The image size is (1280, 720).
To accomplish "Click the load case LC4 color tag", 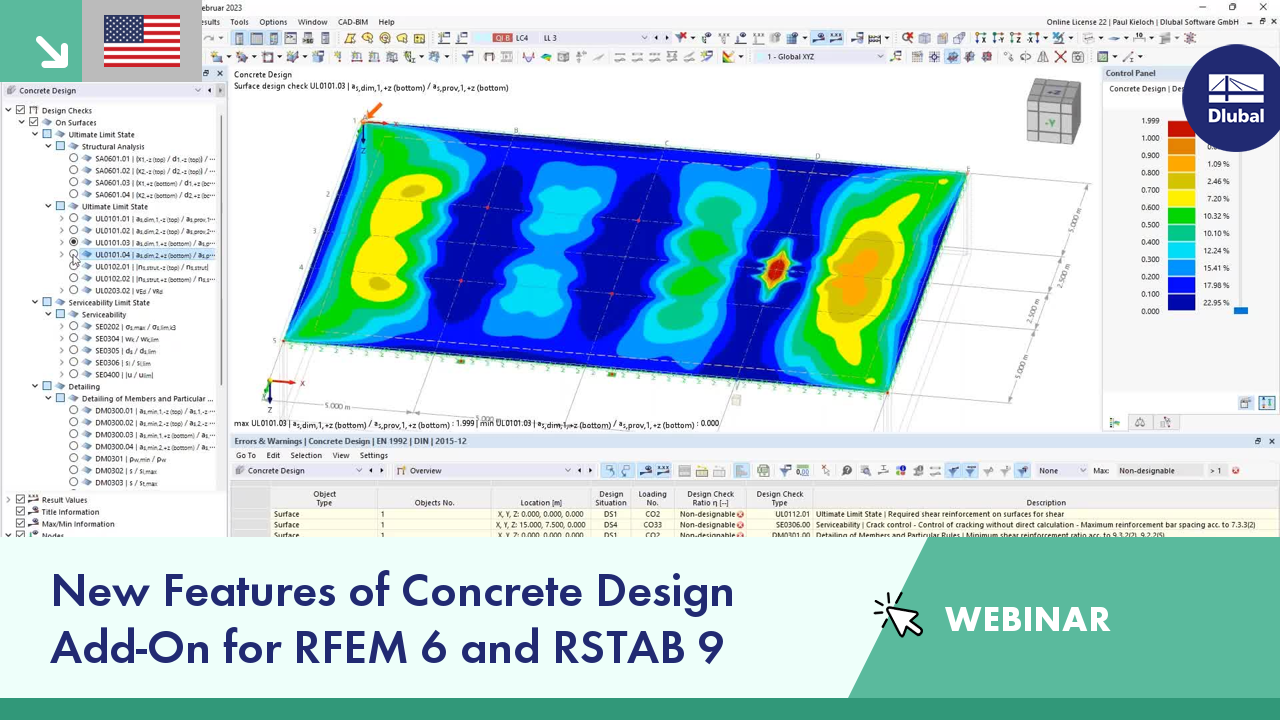I will [x=502, y=38].
